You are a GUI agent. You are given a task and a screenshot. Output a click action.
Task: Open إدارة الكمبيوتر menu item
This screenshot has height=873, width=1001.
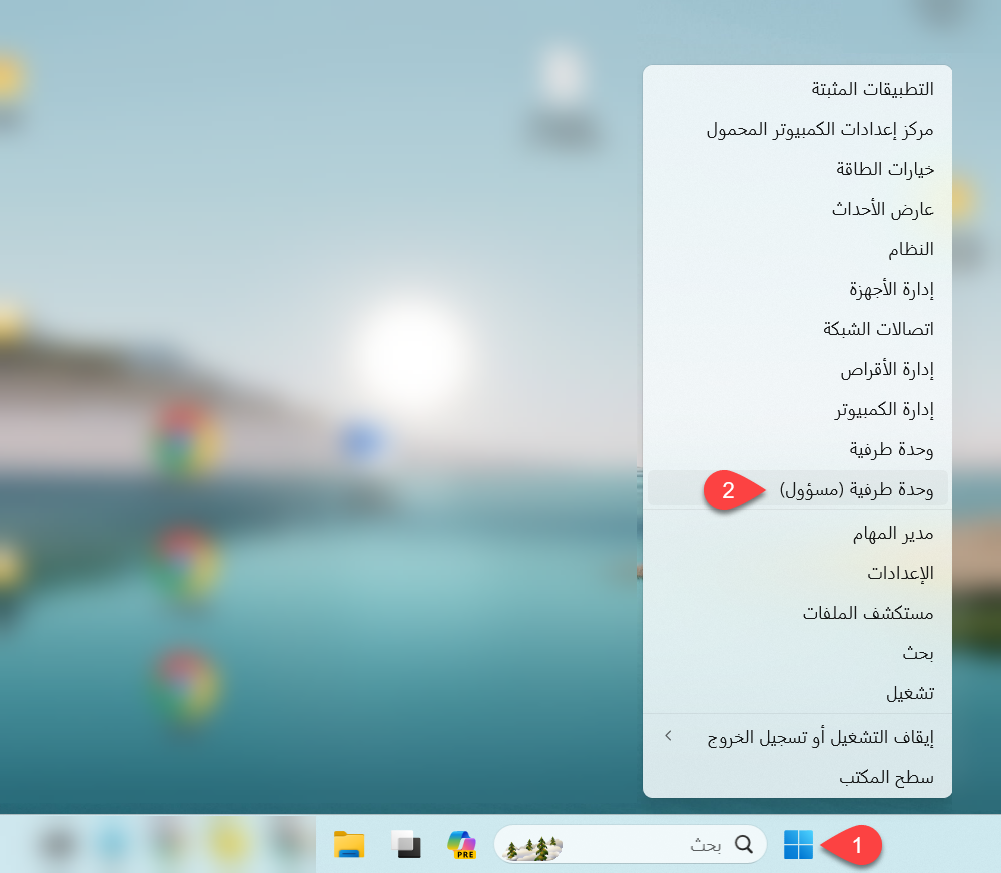click(x=797, y=409)
